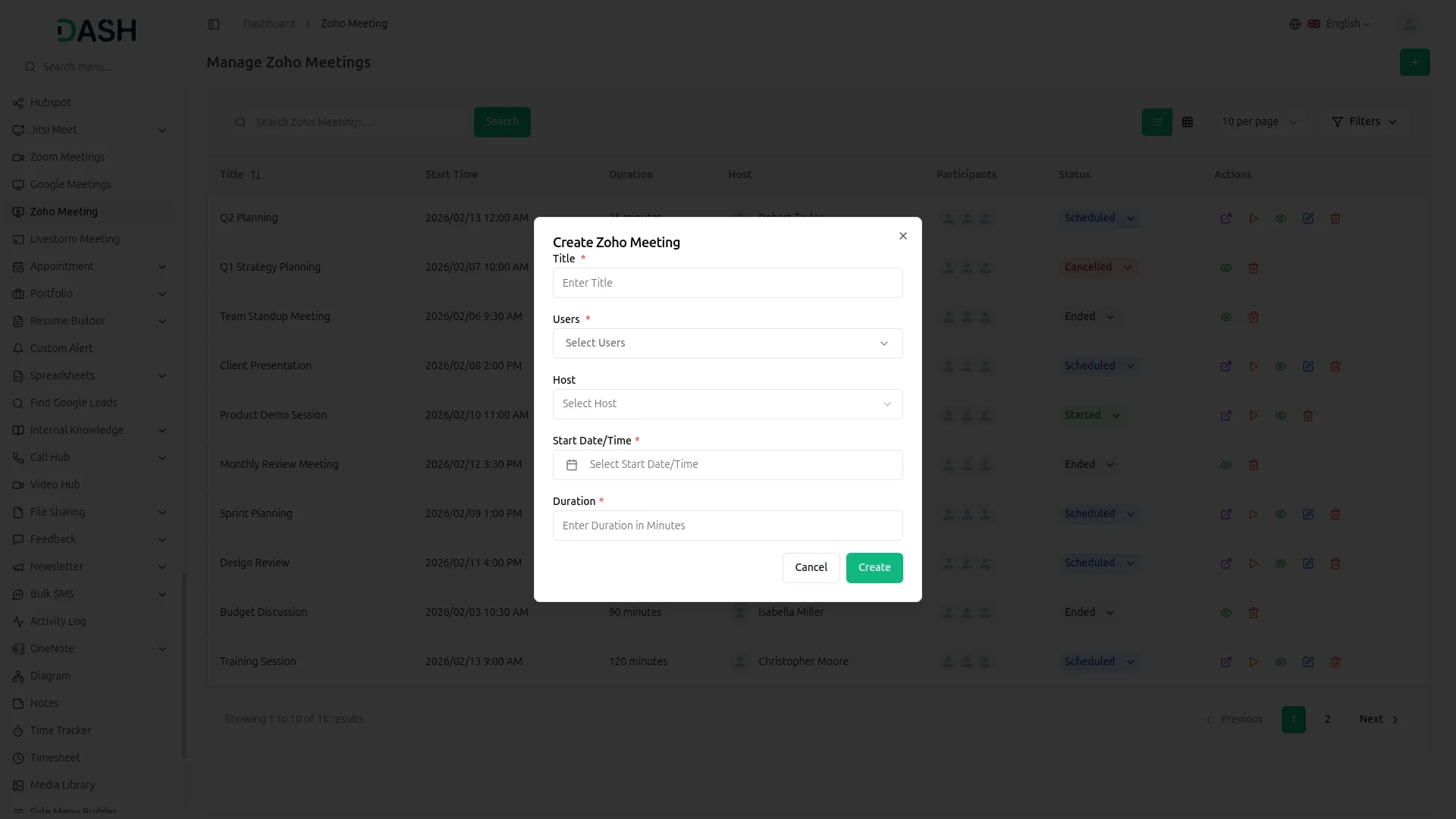Cancel the Create Zoho Meeting dialog
This screenshot has width=1456, height=819.
tap(811, 567)
